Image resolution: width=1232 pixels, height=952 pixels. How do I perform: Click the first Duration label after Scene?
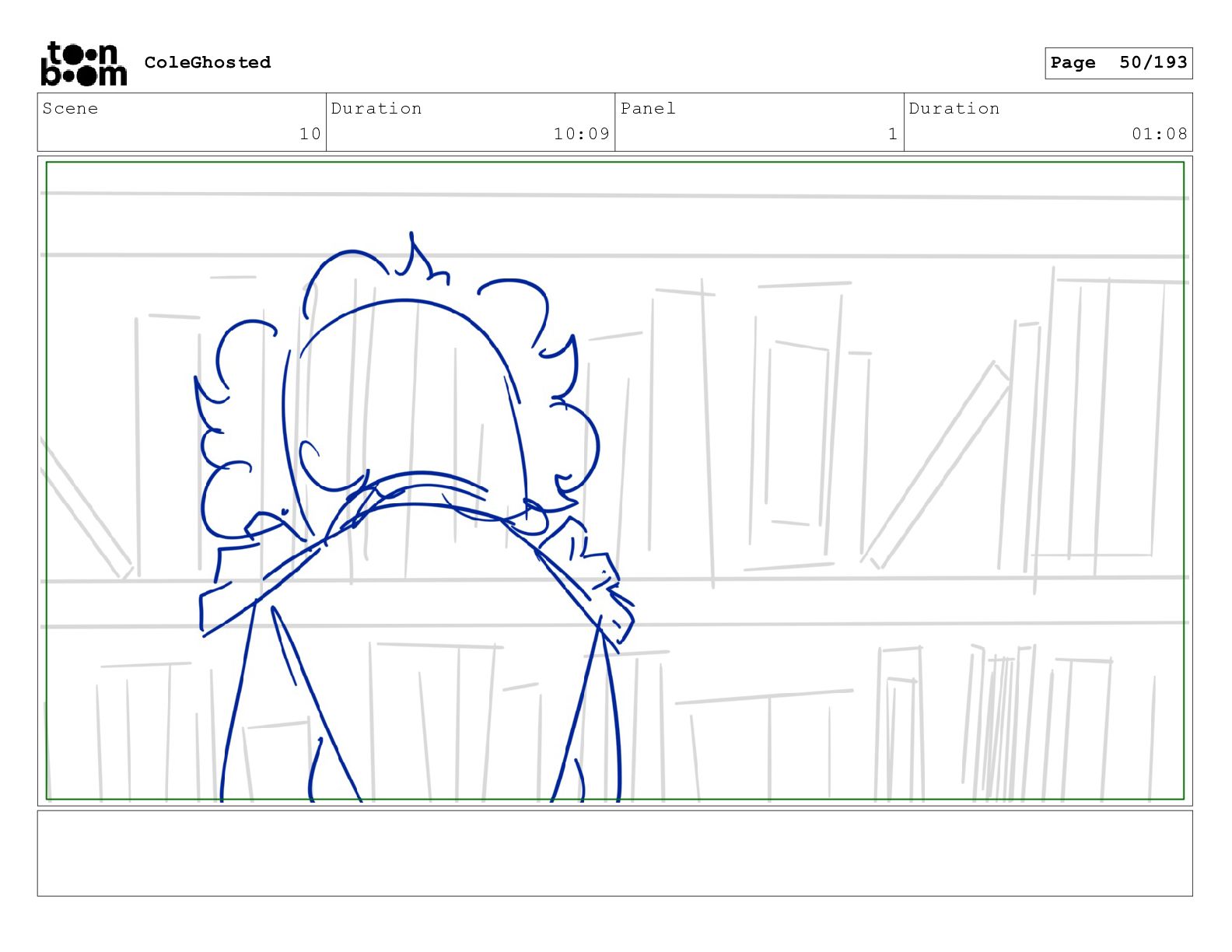pyautogui.click(x=376, y=108)
